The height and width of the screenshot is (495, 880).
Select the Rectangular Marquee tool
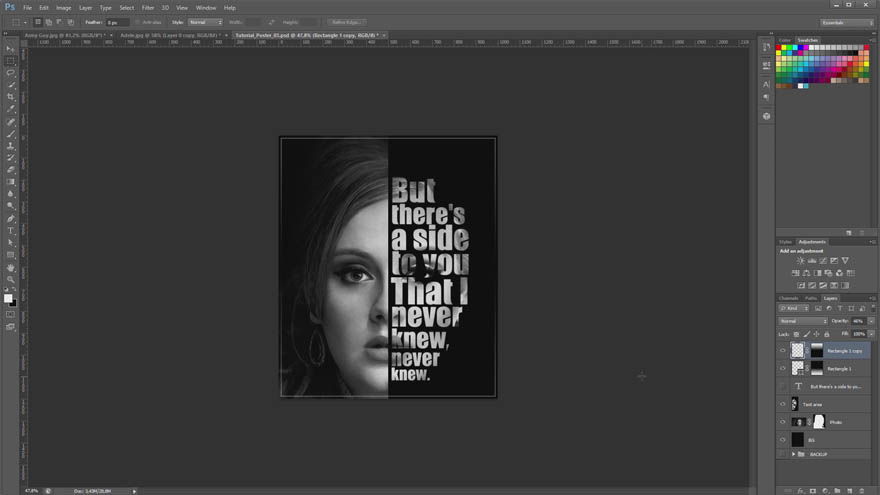pyautogui.click(x=10, y=61)
